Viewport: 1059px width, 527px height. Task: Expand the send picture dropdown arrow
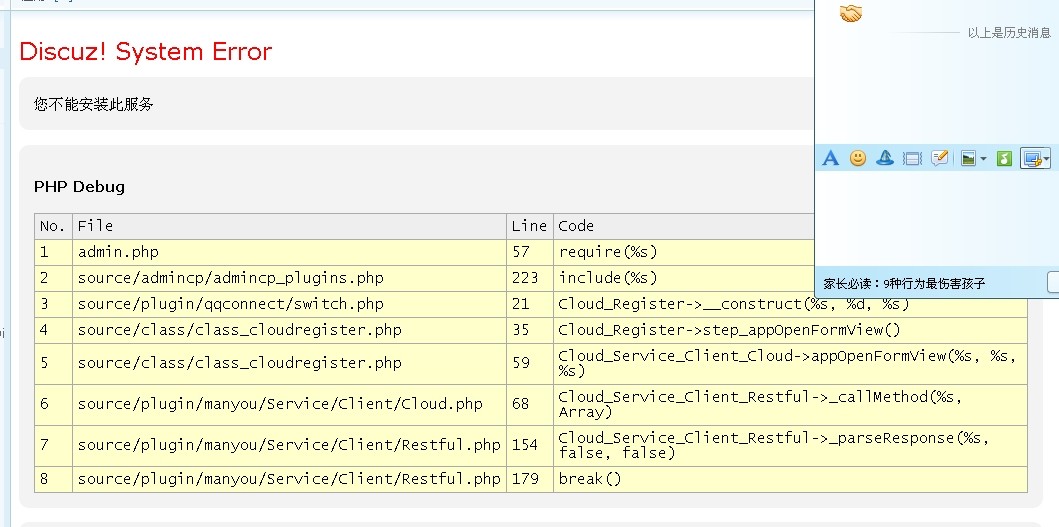tap(983, 159)
